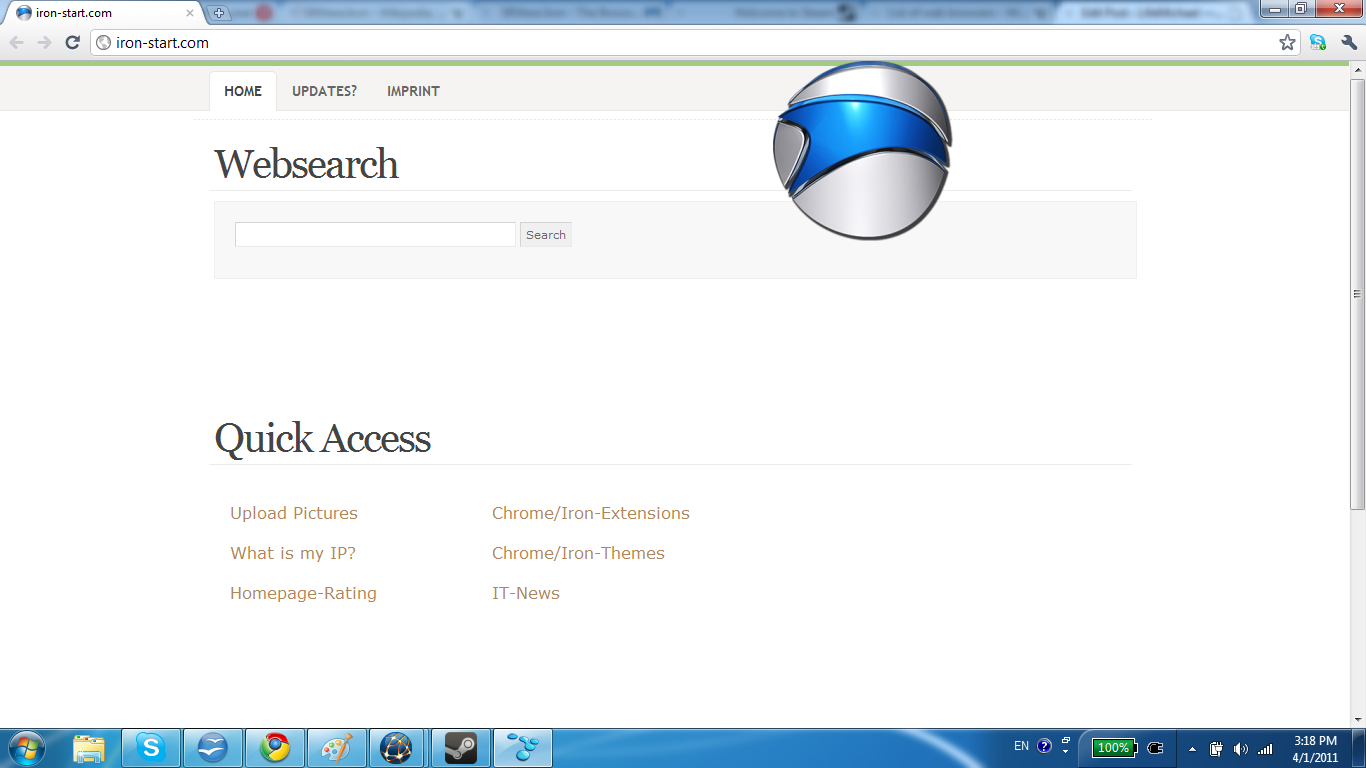The width and height of the screenshot is (1366, 768).
Task: Click the Search button
Action: (546, 235)
